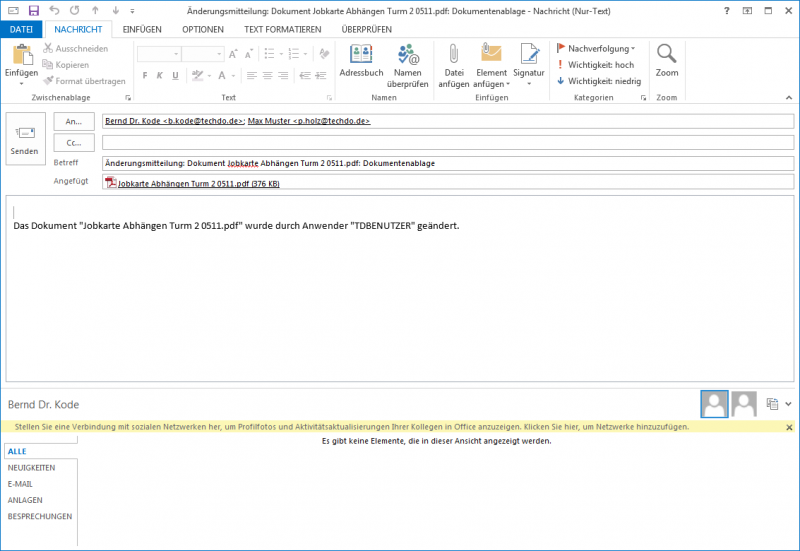The image size is (800, 551).
Task: Click the Einfügen paste icon
Action: tap(21, 55)
